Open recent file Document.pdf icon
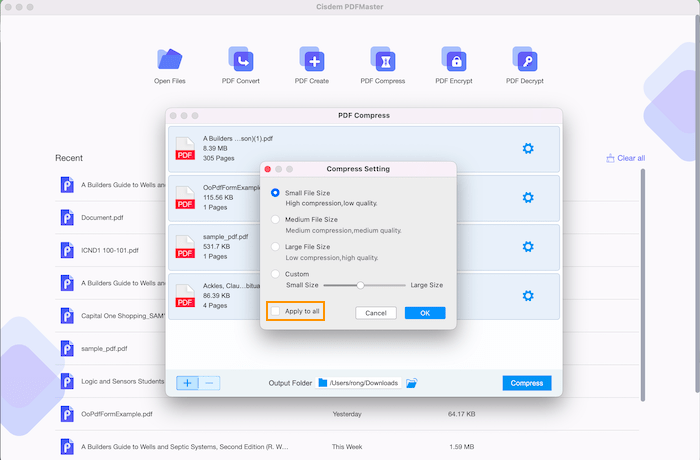This screenshot has height=460, width=700. pos(67,217)
